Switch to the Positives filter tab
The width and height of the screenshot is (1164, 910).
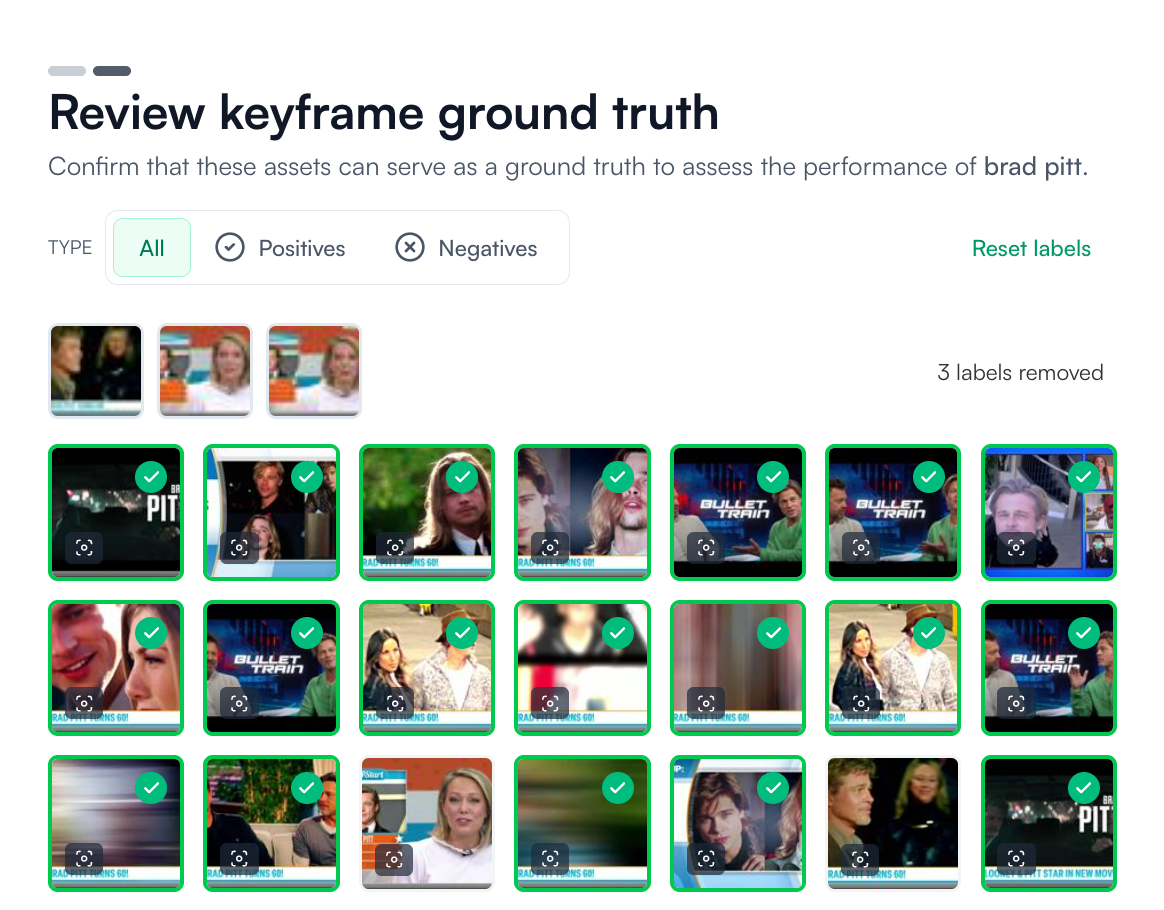tap(281, 248)
